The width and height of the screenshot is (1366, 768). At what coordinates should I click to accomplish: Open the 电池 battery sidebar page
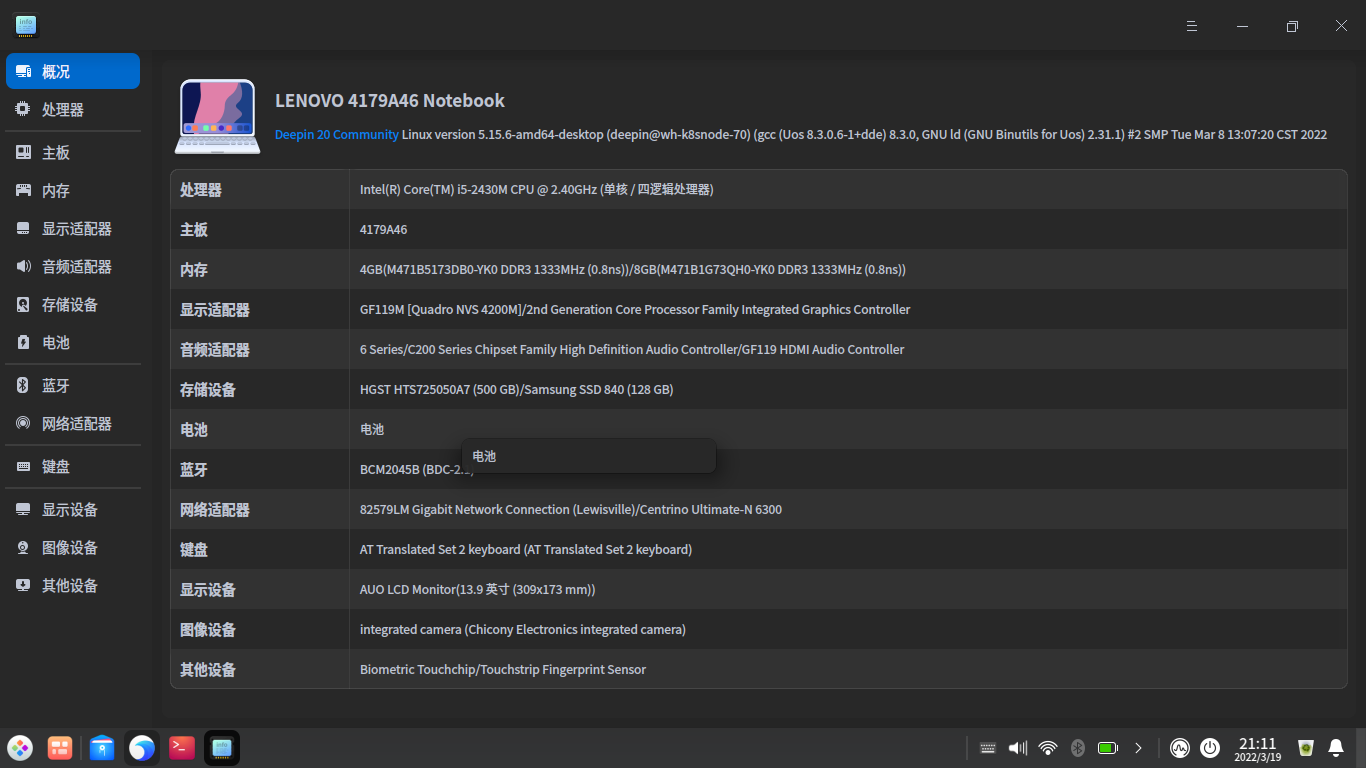click(x=56, y=343)
